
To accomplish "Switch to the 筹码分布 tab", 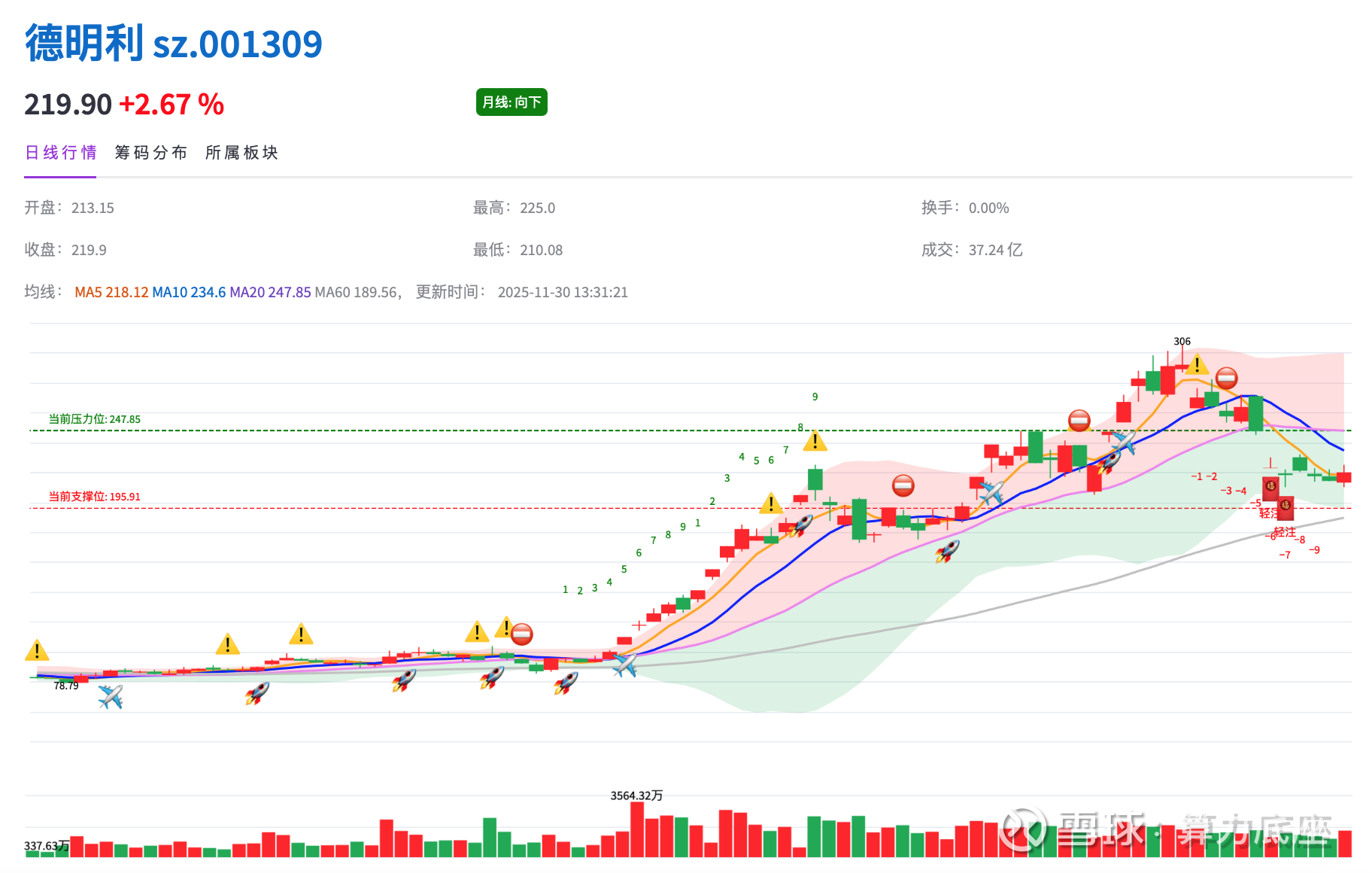I will coord(150,153).
